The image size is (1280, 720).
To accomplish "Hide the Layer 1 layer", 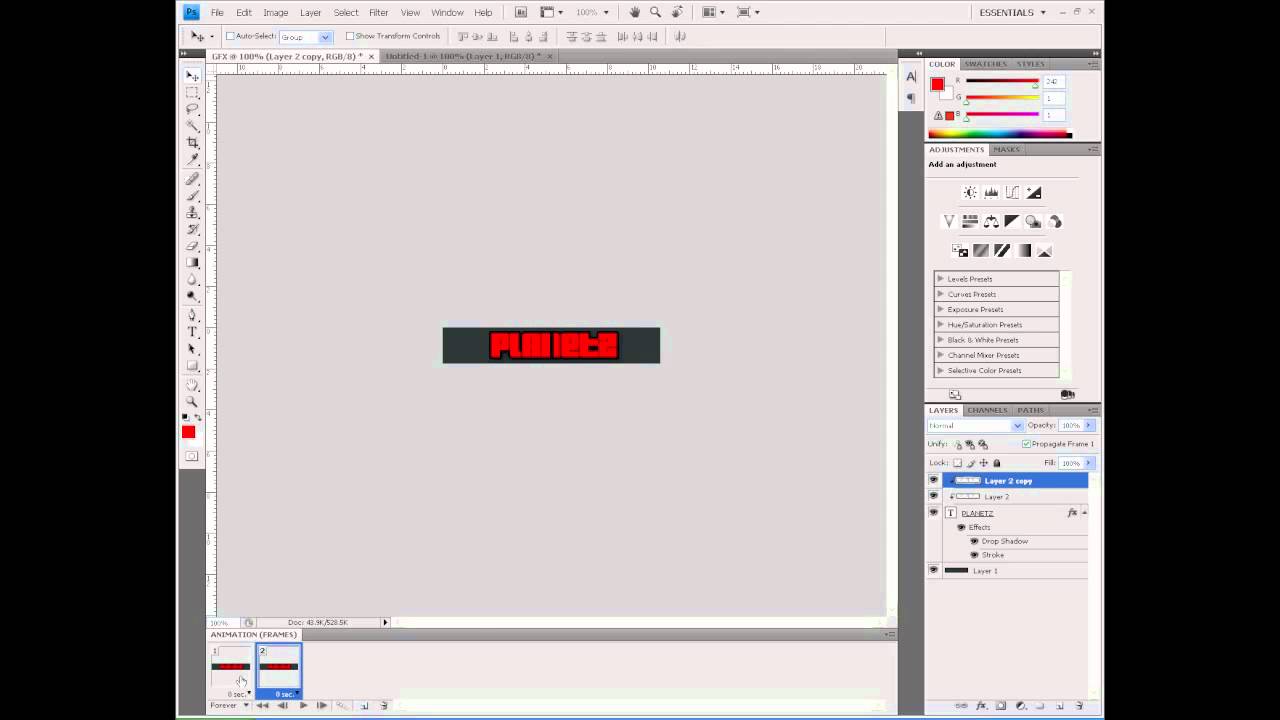I will tap(934, 570).
